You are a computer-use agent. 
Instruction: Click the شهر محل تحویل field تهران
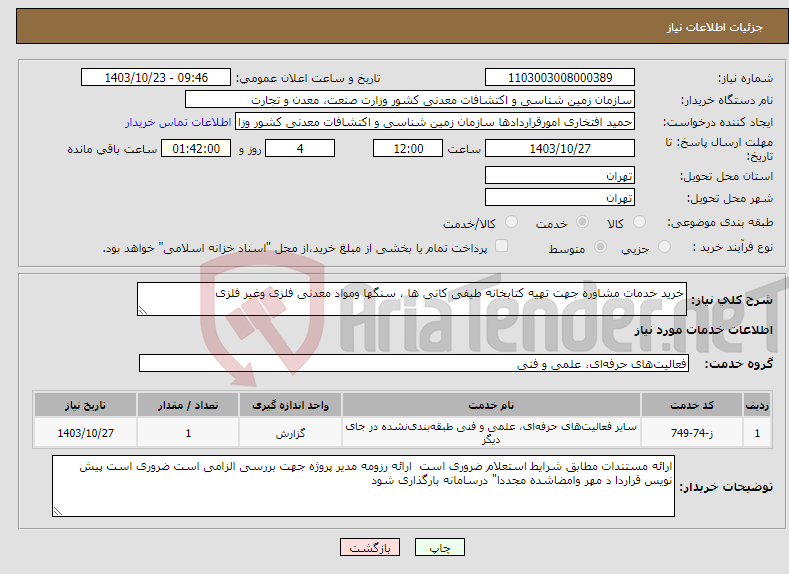point(560,197)
